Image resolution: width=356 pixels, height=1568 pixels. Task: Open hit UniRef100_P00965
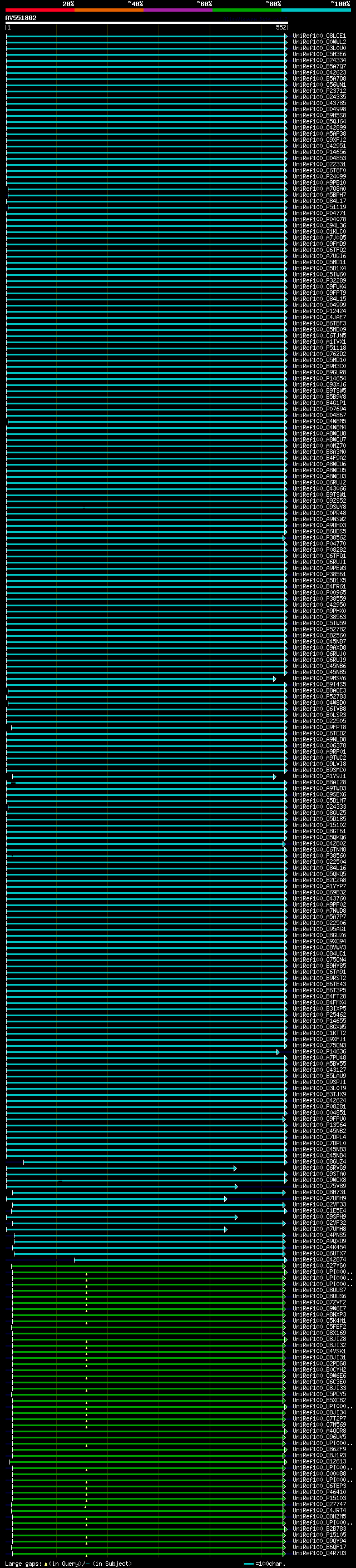pyautogui.click(x=319, y=592)
